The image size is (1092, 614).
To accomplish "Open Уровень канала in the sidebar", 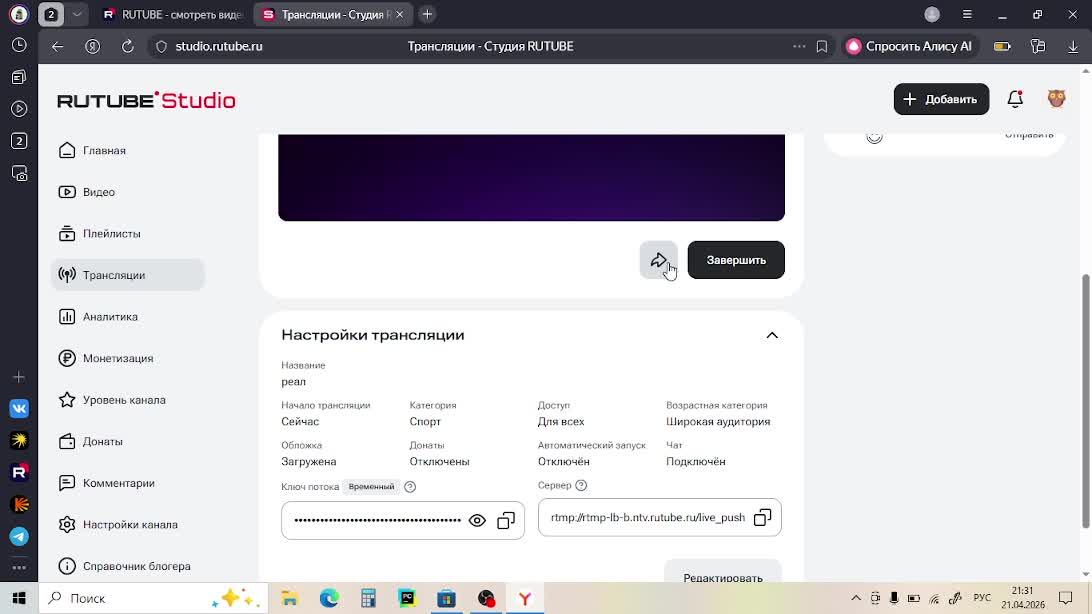I will pos(127,400).
